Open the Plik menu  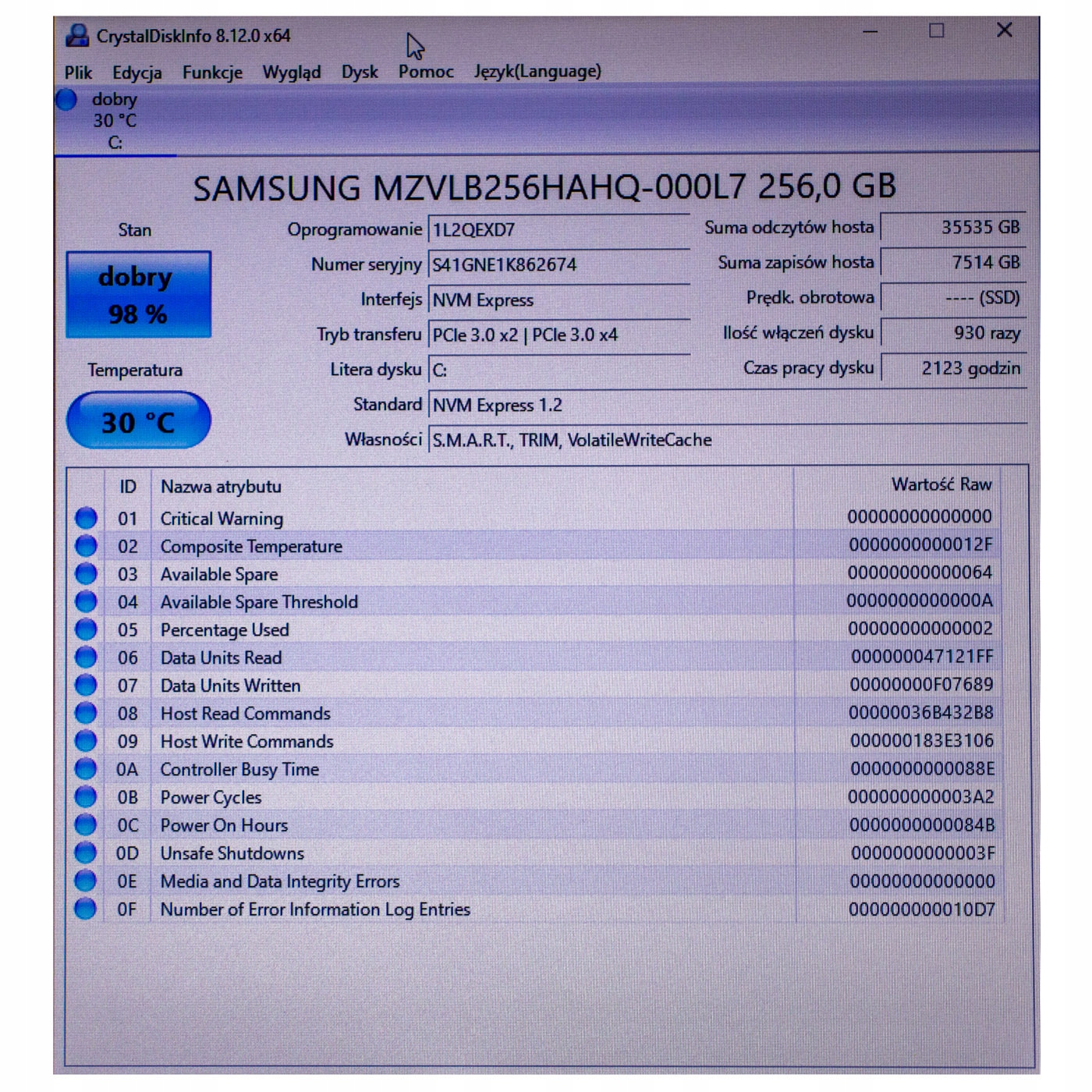[x=79, y=71]
